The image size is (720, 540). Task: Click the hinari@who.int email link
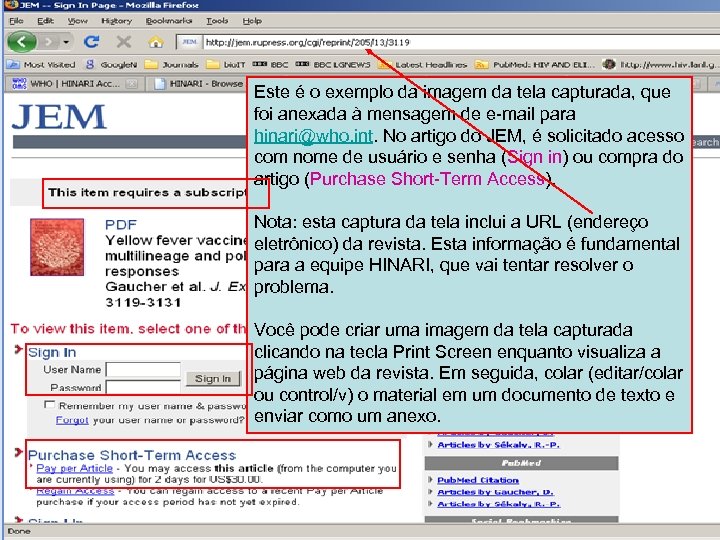313,135
